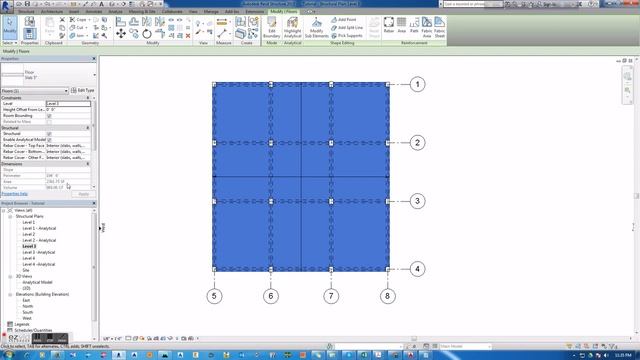
Task: Close the Properties palette
Action: (94, 59)
